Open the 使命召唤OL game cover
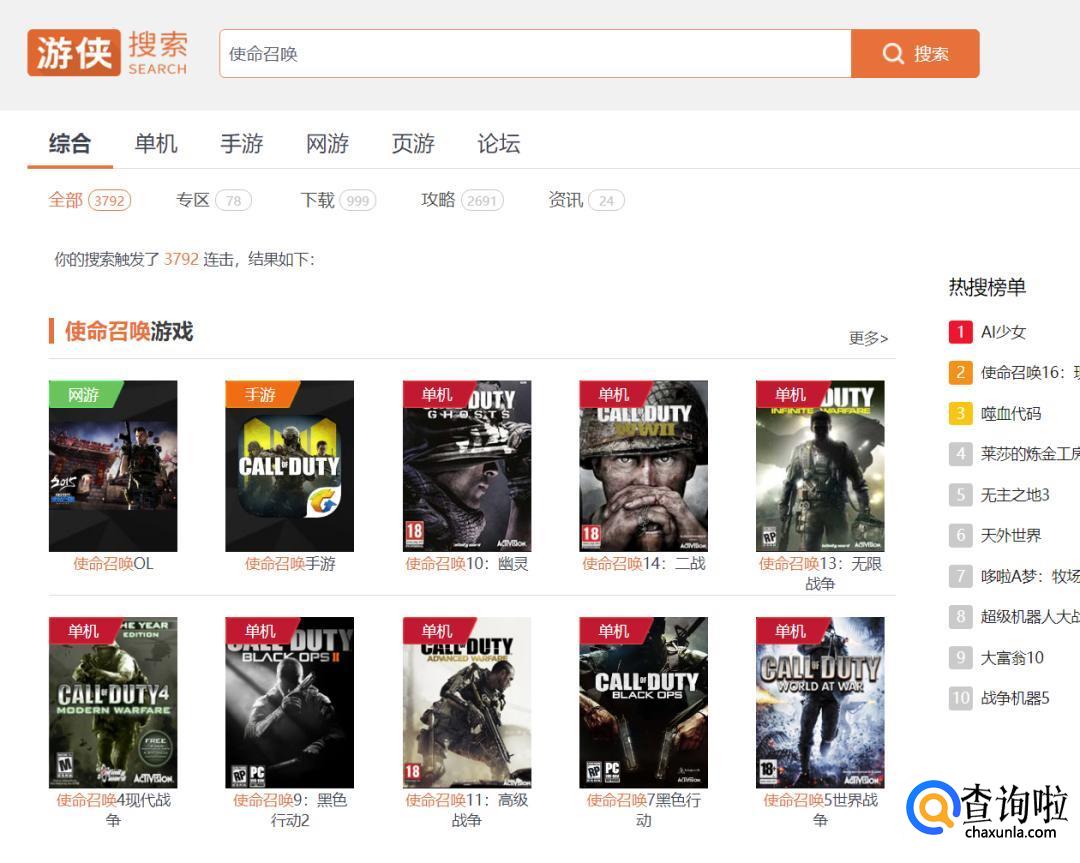This screenshot has width=1080, height=863. [x=113, y=466]
